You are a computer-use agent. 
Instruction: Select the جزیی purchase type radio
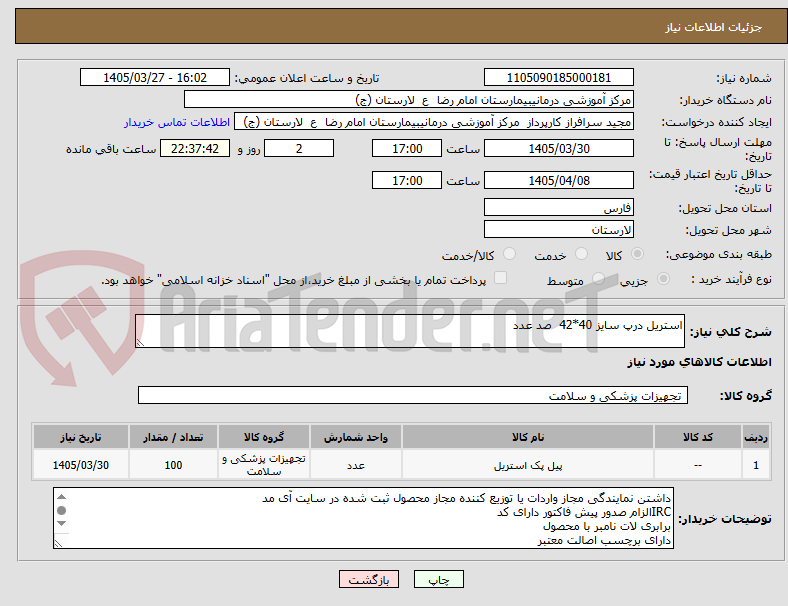pos(663,279)
